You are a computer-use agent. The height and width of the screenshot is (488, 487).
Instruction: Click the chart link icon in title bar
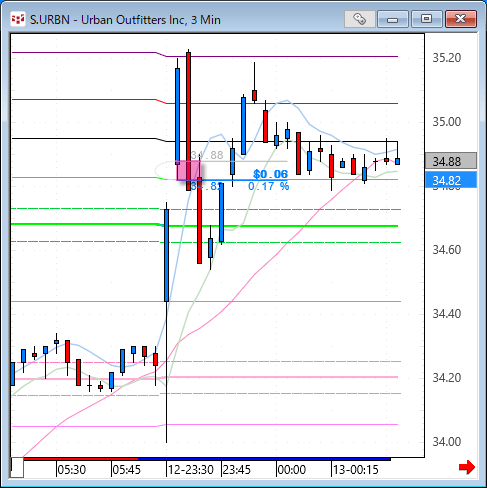pos(360,19)
